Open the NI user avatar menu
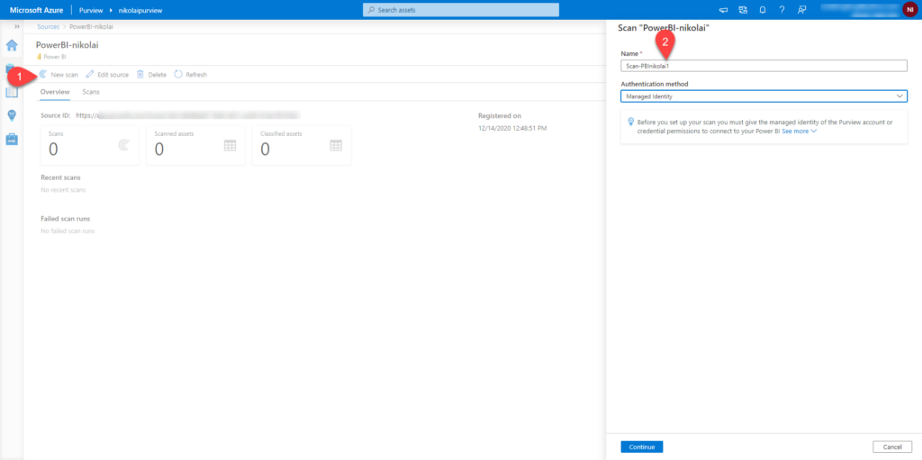Viewport: 922px width, 460px height. (x=910, y=9)
